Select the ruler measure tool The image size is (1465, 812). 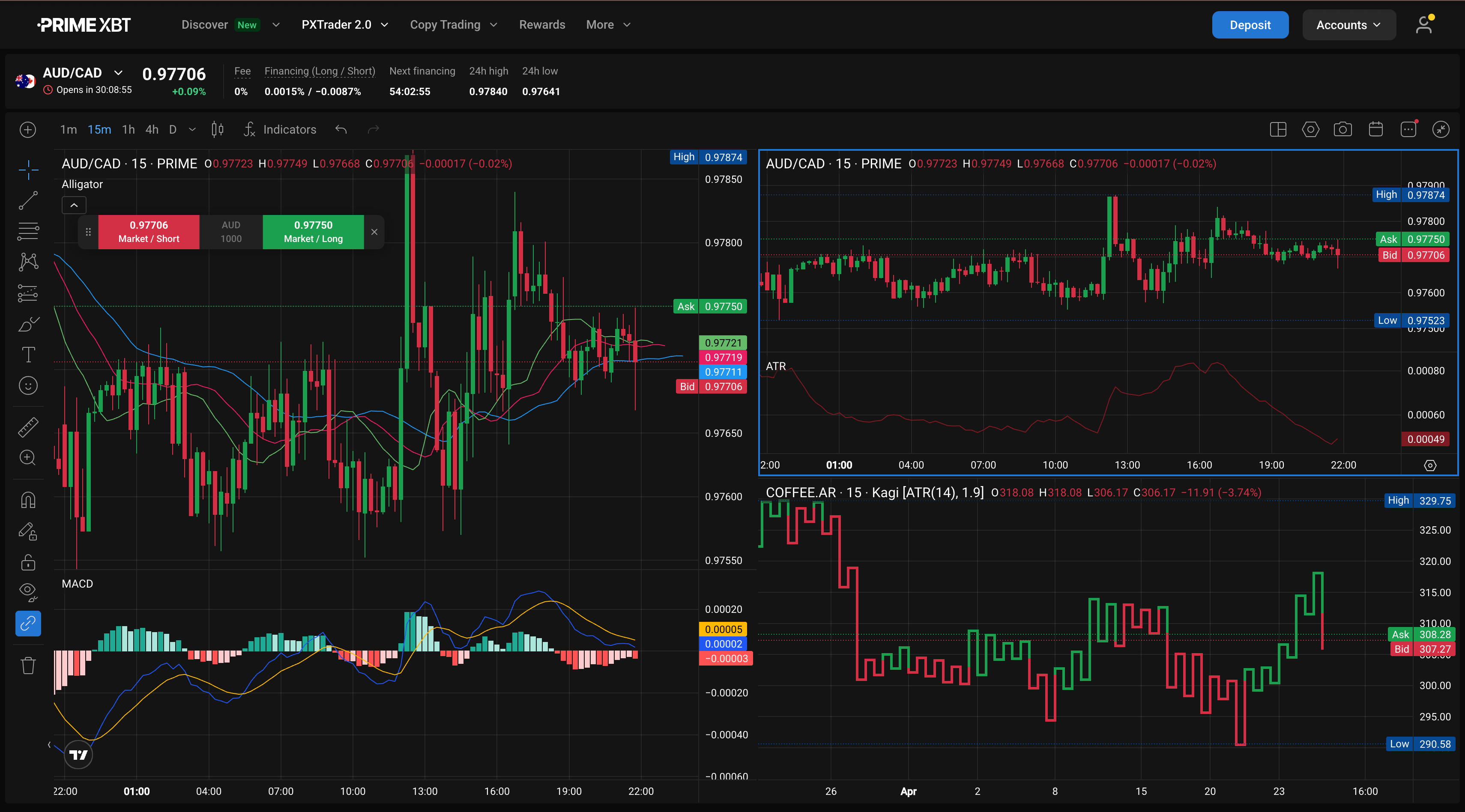(x=28, y=427)
